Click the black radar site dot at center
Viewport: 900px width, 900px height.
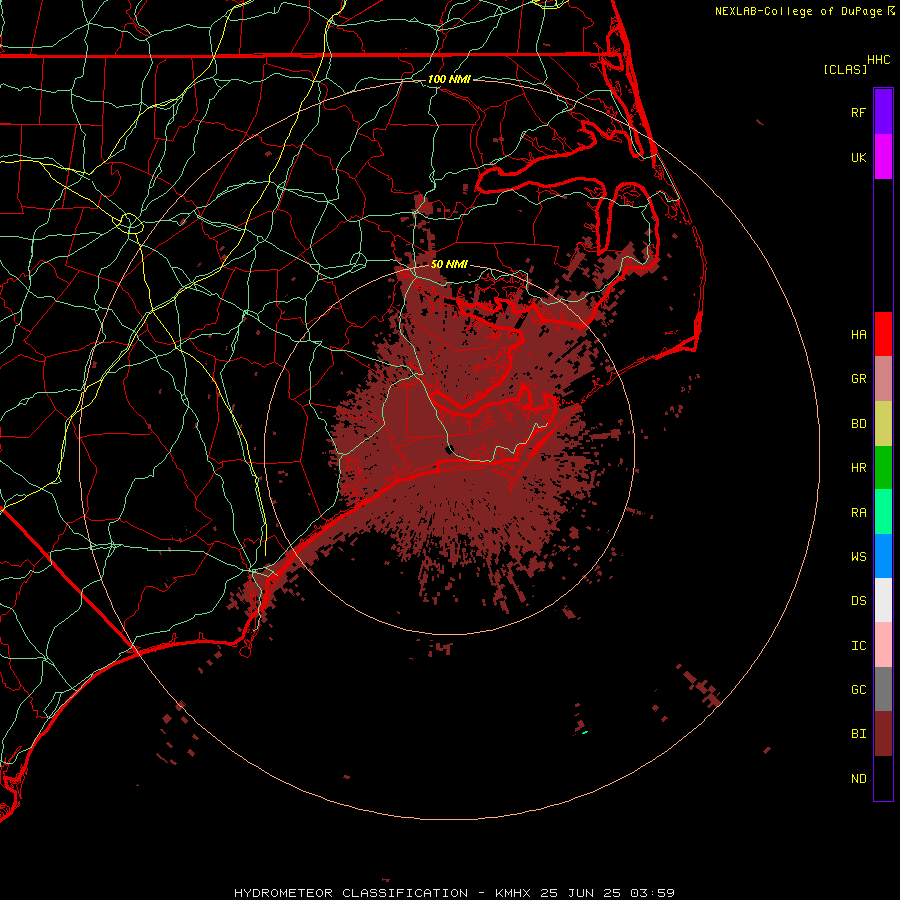[x=450, y=449]
